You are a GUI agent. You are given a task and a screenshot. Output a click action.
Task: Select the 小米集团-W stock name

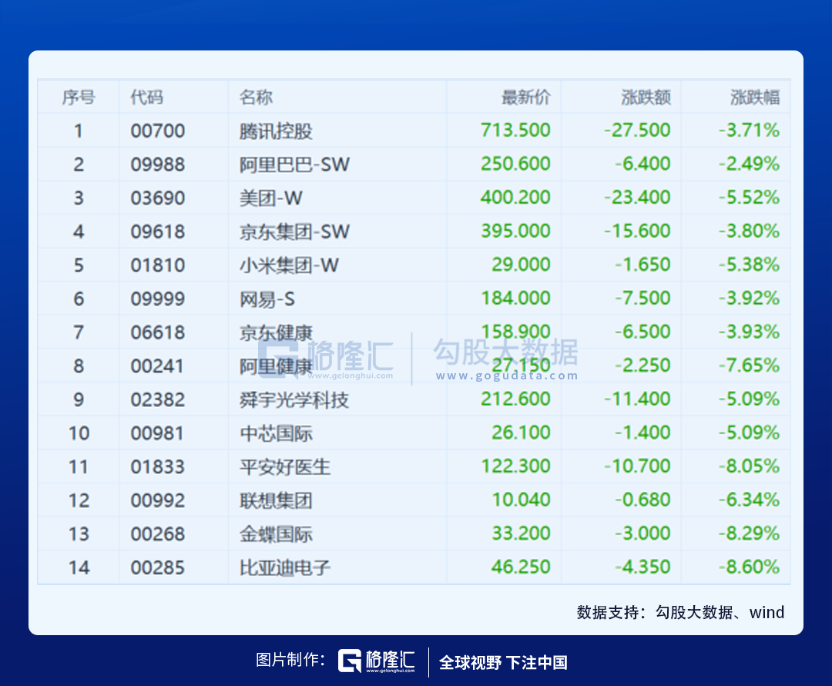[x=290, y=265]
